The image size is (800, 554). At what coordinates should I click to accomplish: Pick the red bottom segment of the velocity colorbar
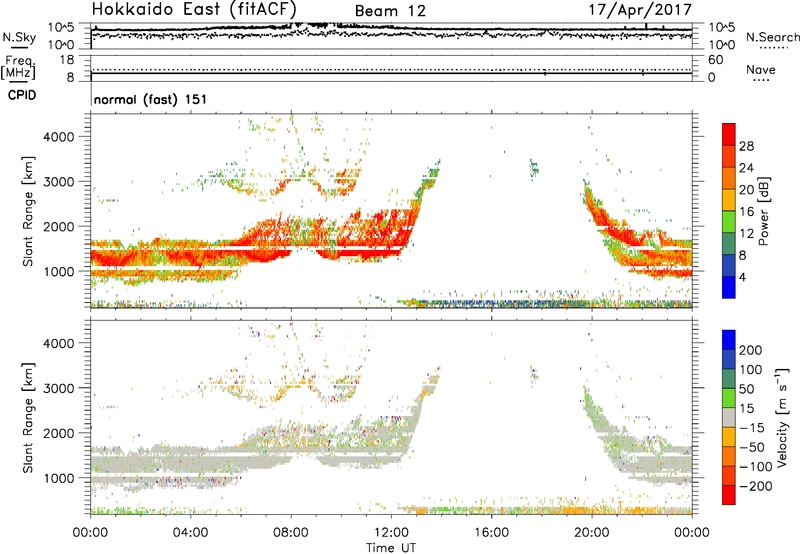[x=729, y=495]
